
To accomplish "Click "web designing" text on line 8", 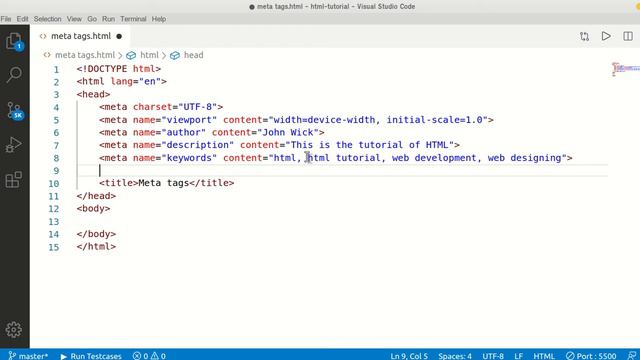I will (524, 158).
